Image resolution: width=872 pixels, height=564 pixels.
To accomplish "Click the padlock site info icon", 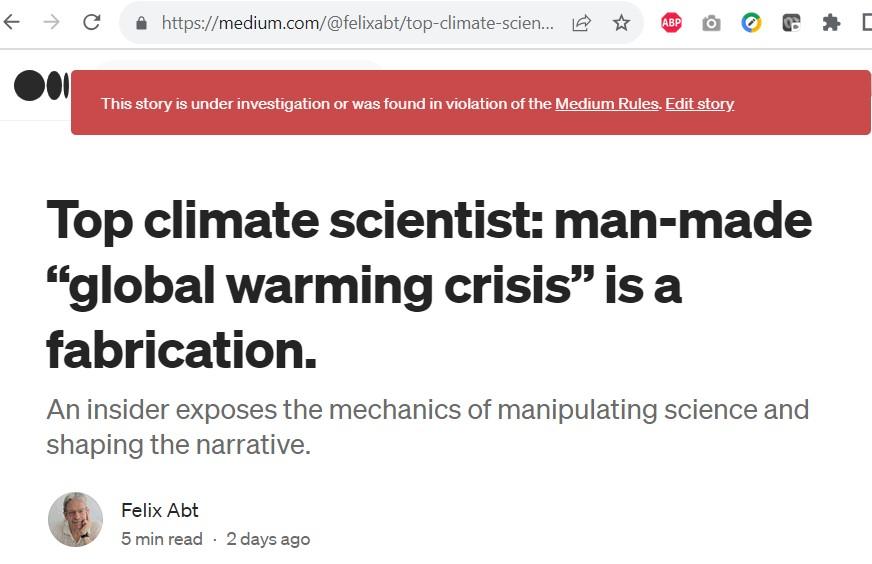I will [141, 23].
